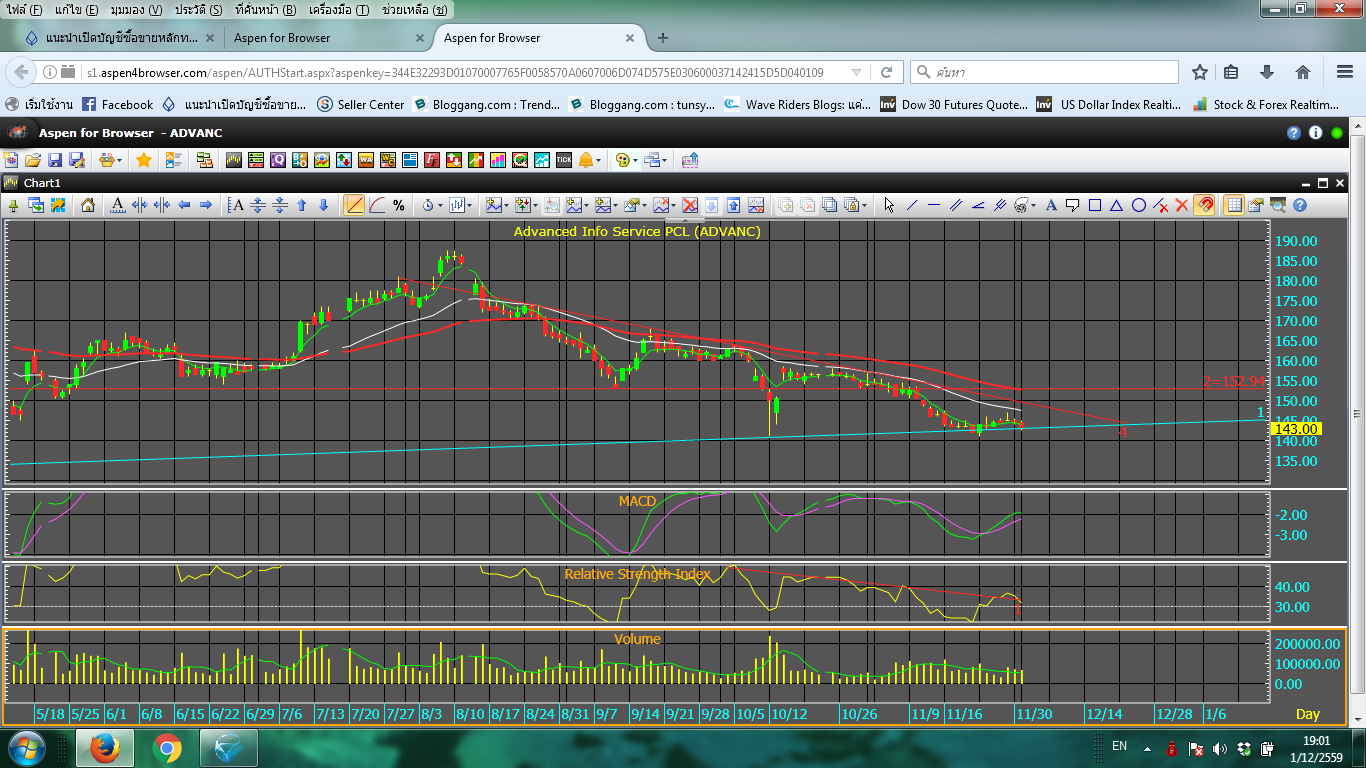Click the WA icon in the toolbar

point(365,160)
